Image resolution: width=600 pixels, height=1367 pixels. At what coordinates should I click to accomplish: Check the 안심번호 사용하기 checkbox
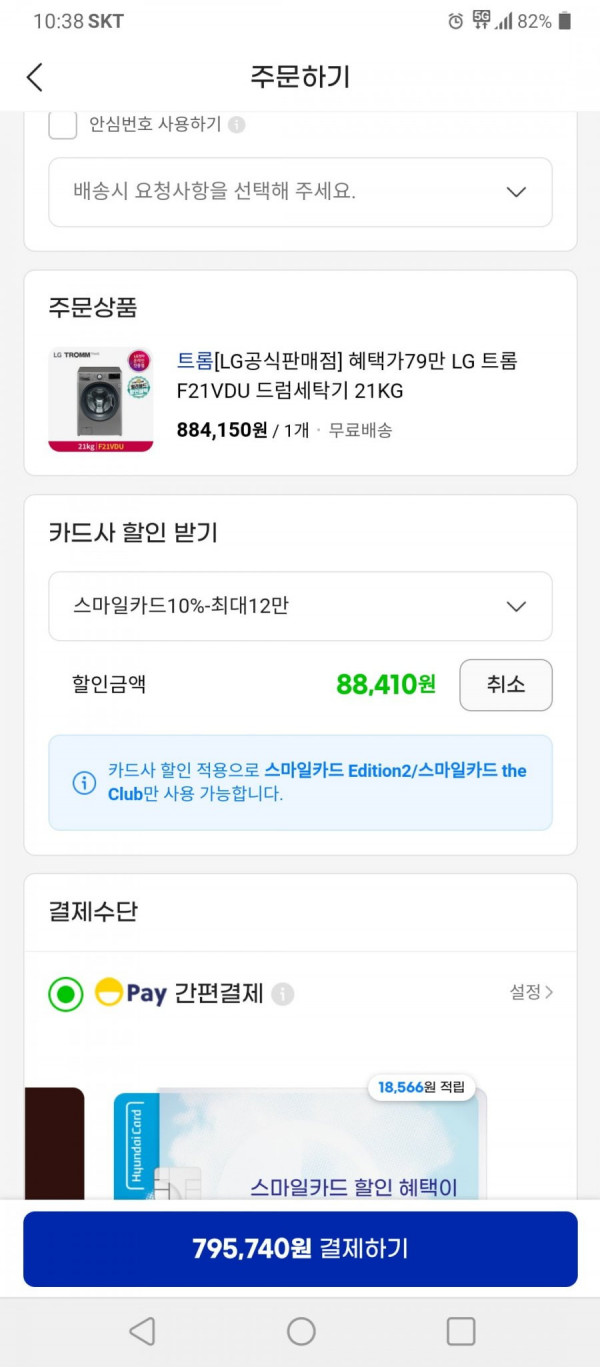(x=63, y=125)
